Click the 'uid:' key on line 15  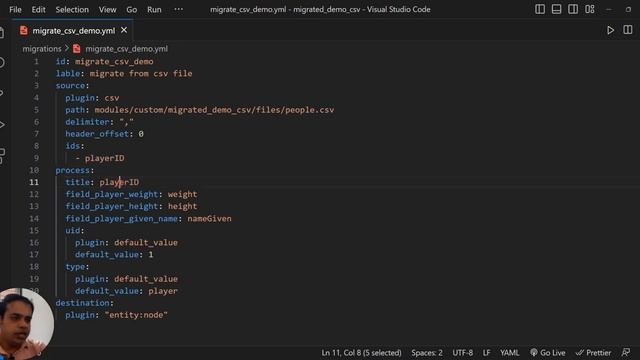(x=75, y=230)
